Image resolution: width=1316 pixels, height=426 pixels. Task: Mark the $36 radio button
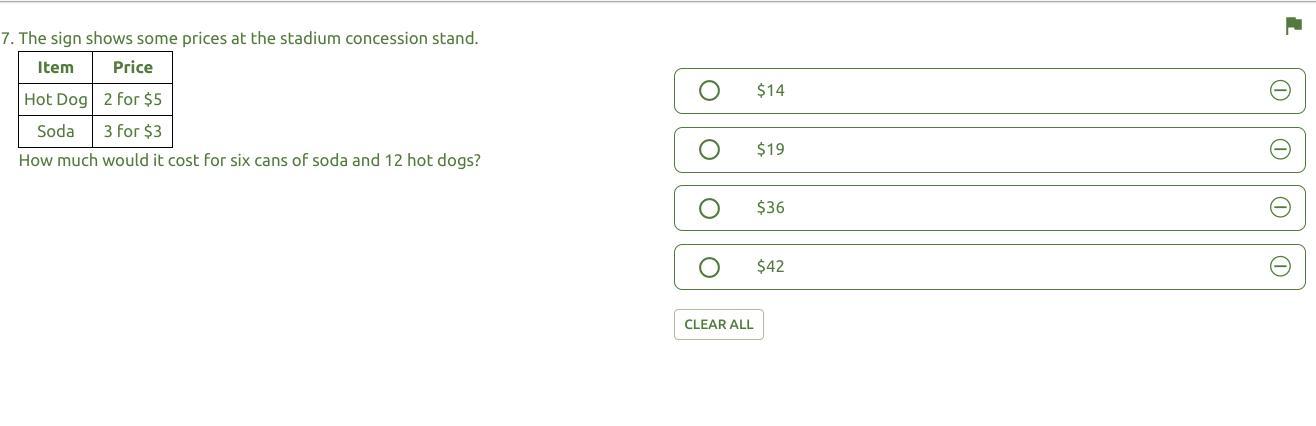709,208
